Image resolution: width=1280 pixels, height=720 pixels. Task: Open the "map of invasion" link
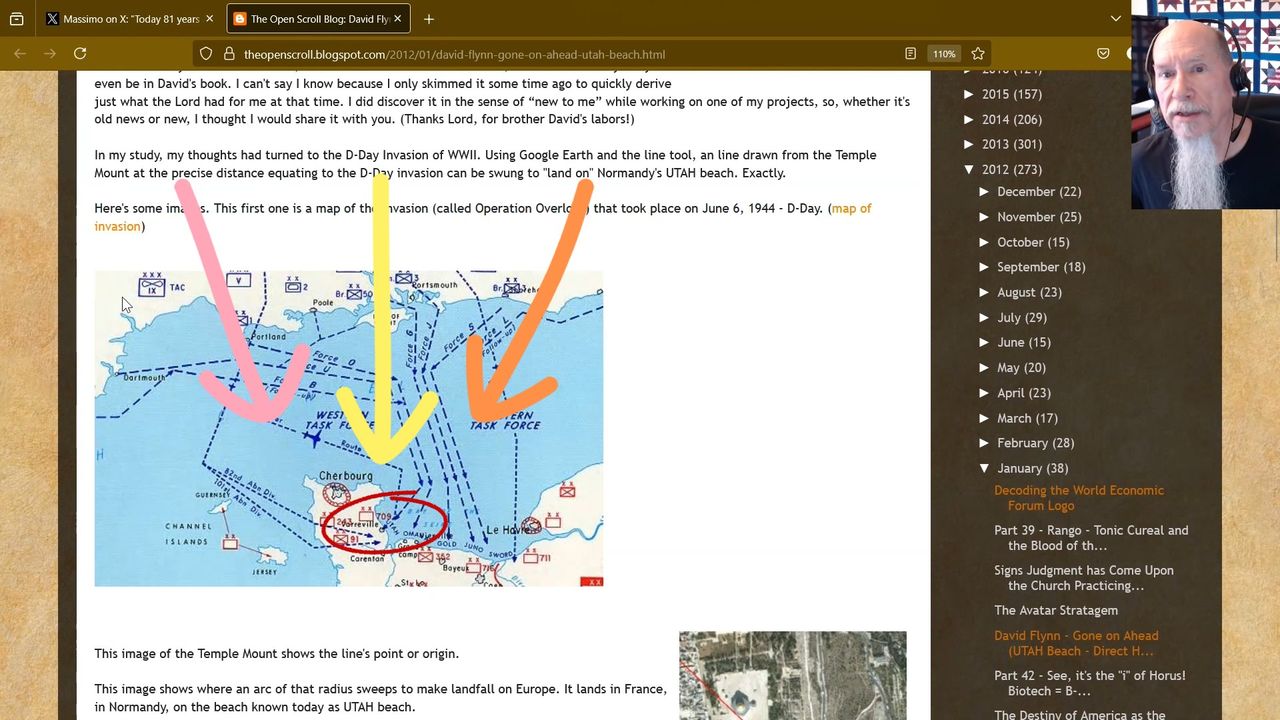[851, 208]
